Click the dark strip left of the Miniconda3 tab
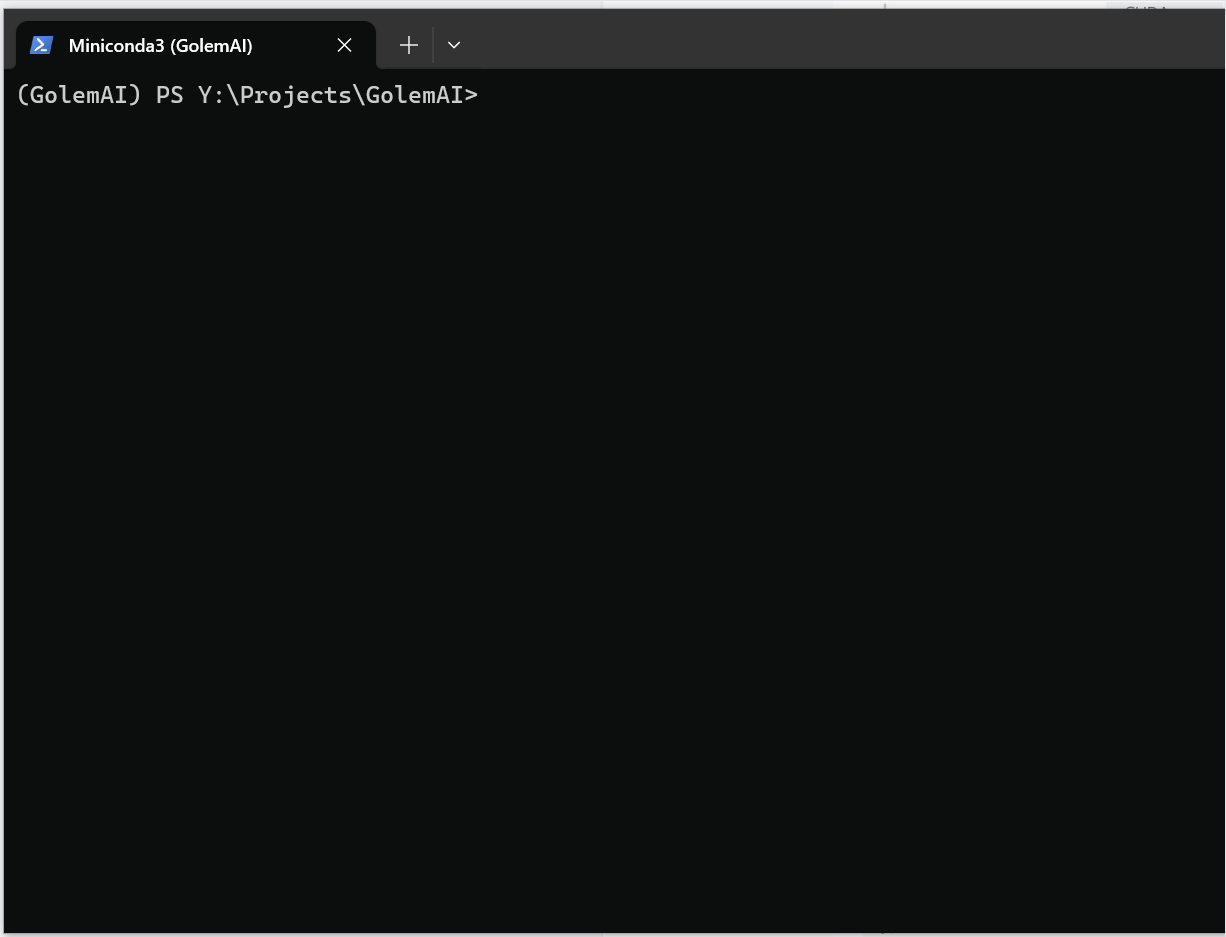The image size is (1226, 937). pos(9,45)
